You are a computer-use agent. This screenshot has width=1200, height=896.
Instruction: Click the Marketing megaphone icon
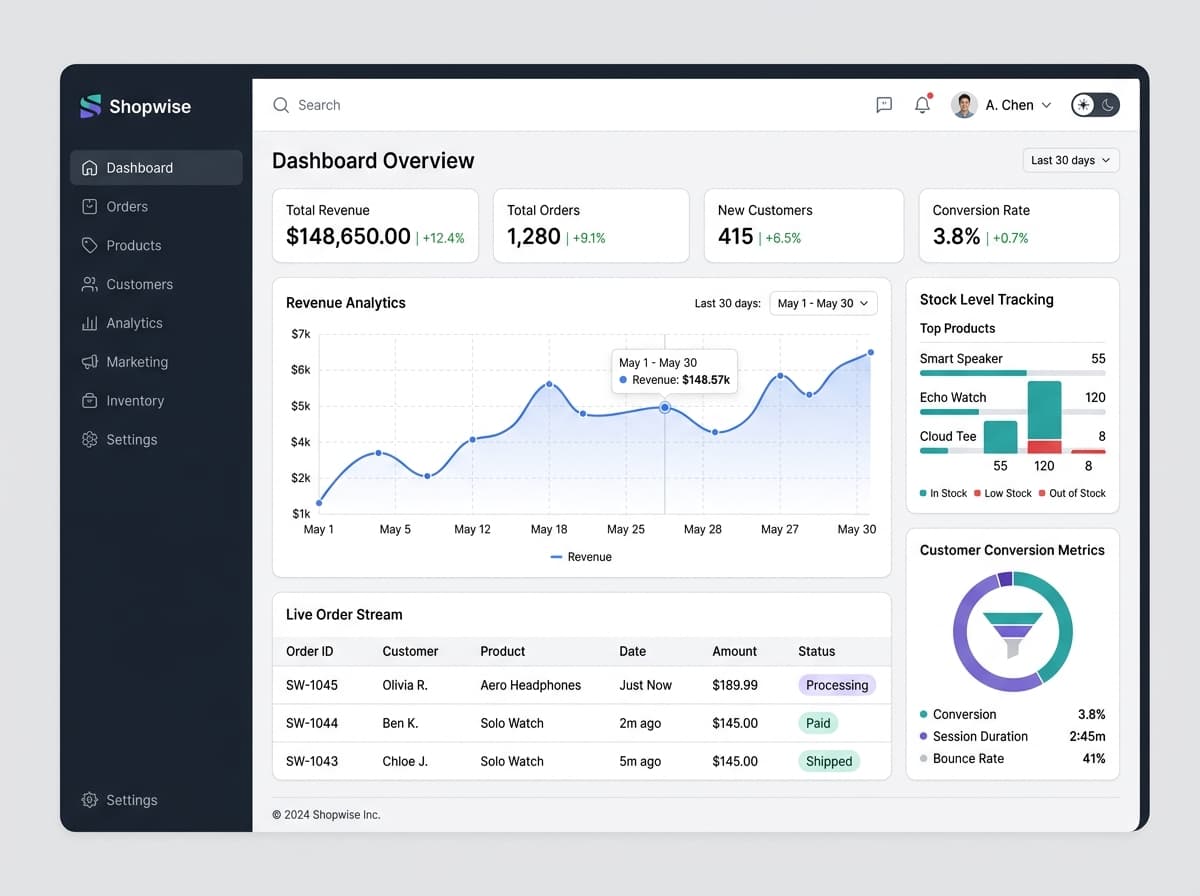[90, 362]
